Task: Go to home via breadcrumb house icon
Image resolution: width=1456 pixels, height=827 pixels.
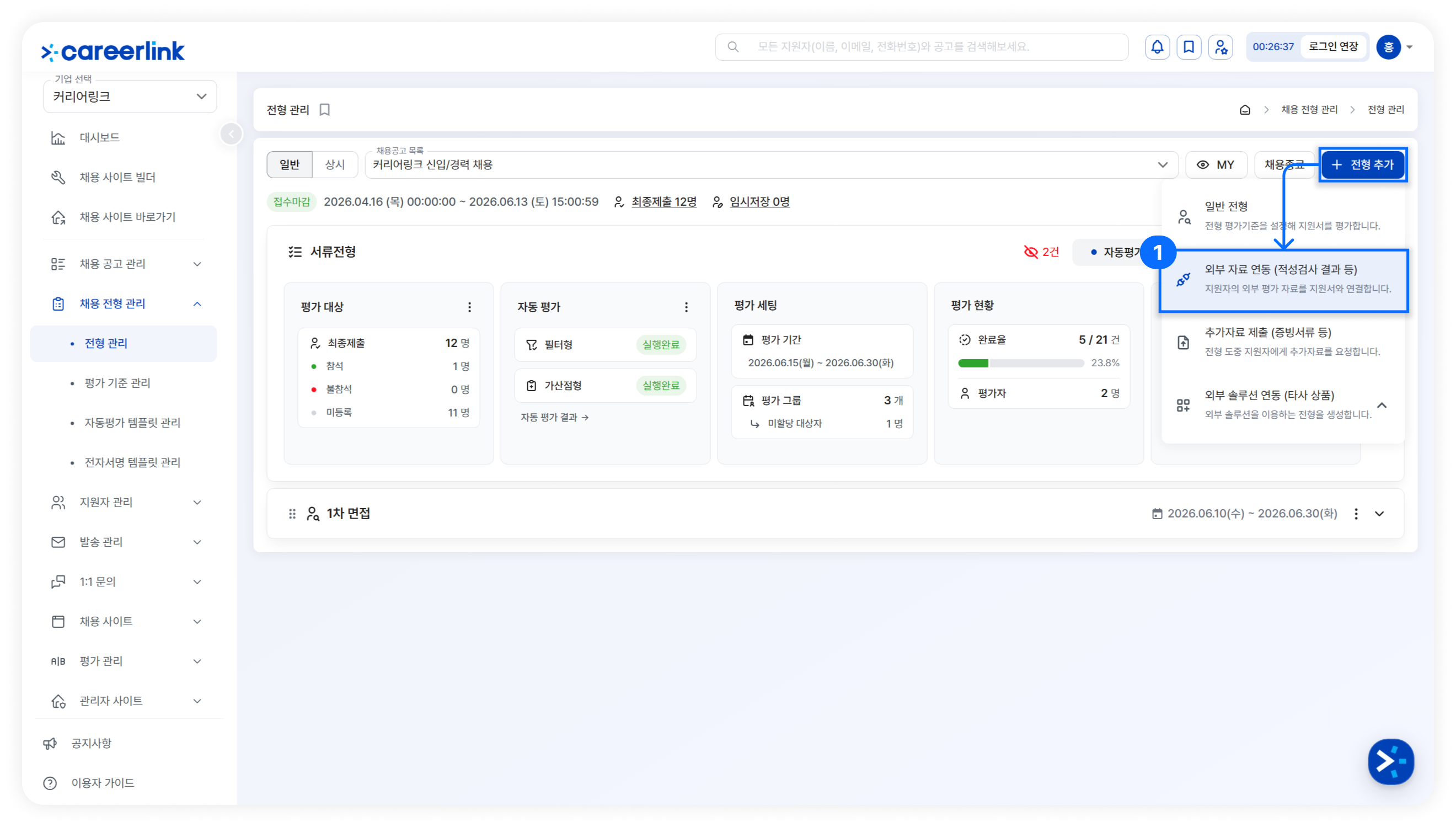Action: 1244,110
